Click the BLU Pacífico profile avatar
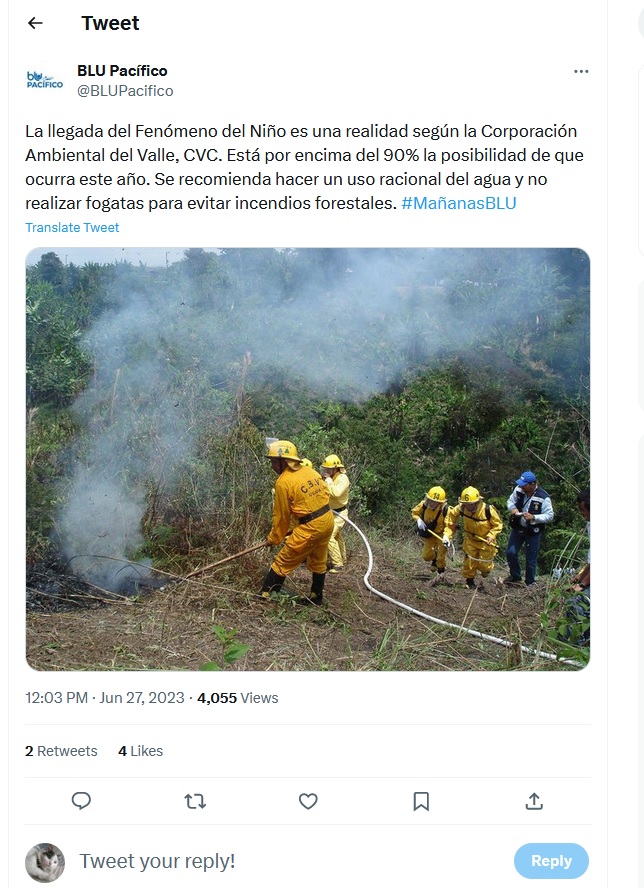The height and width of the screenshot is (888, 644). pyautogui.click(x=45, y=80)
